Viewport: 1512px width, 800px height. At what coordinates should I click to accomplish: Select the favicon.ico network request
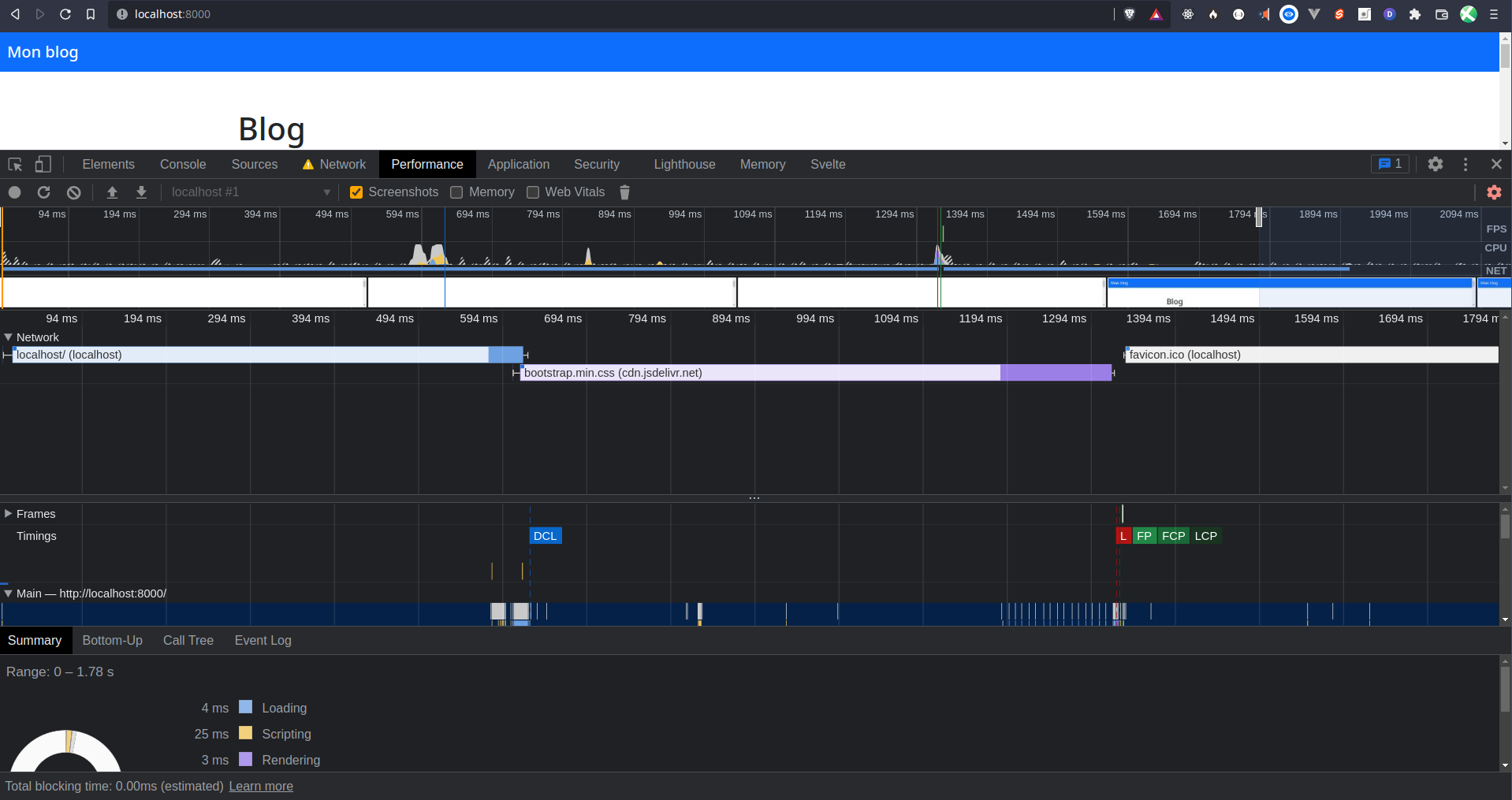pyautogui.click(x=1312, y=355)
